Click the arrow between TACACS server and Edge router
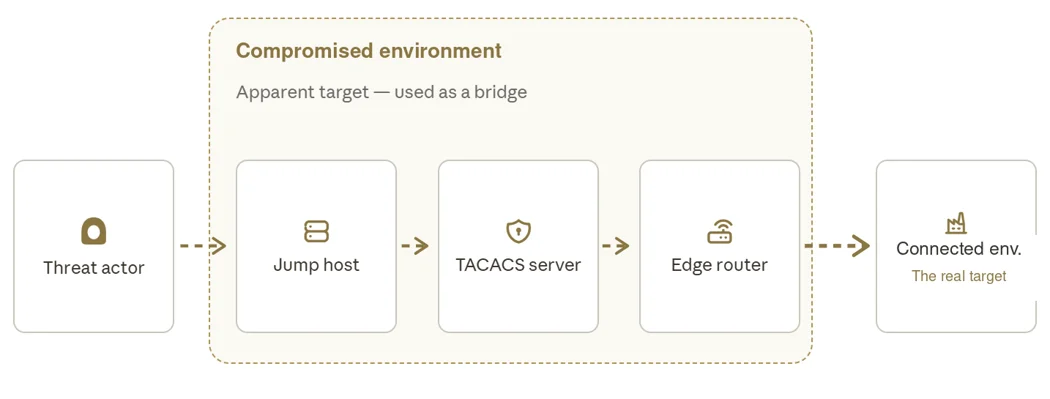Viewport: 1050px width, 399px height. [616, 246]
